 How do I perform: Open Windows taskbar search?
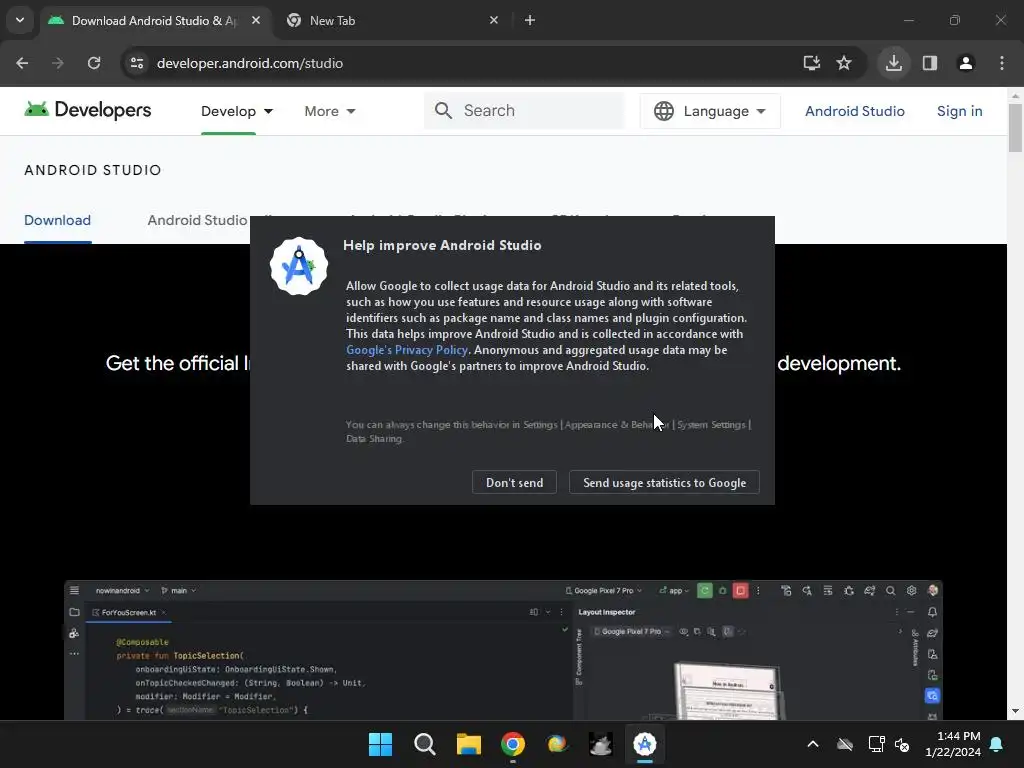point(424,744)
